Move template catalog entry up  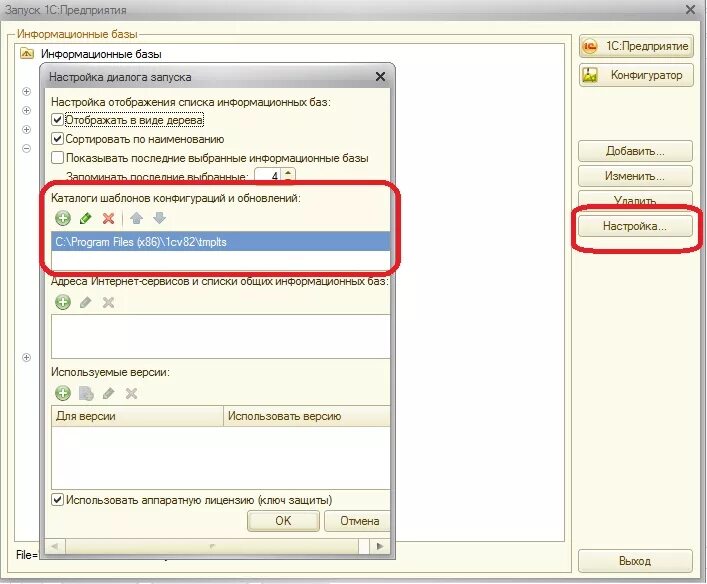[136, 218]
